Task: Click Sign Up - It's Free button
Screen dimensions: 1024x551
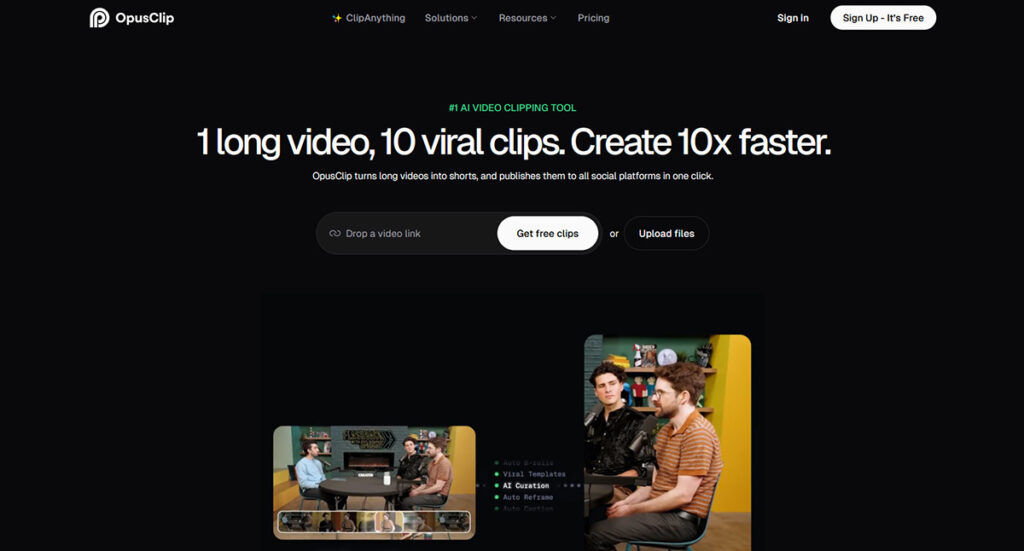Action: 883,18
